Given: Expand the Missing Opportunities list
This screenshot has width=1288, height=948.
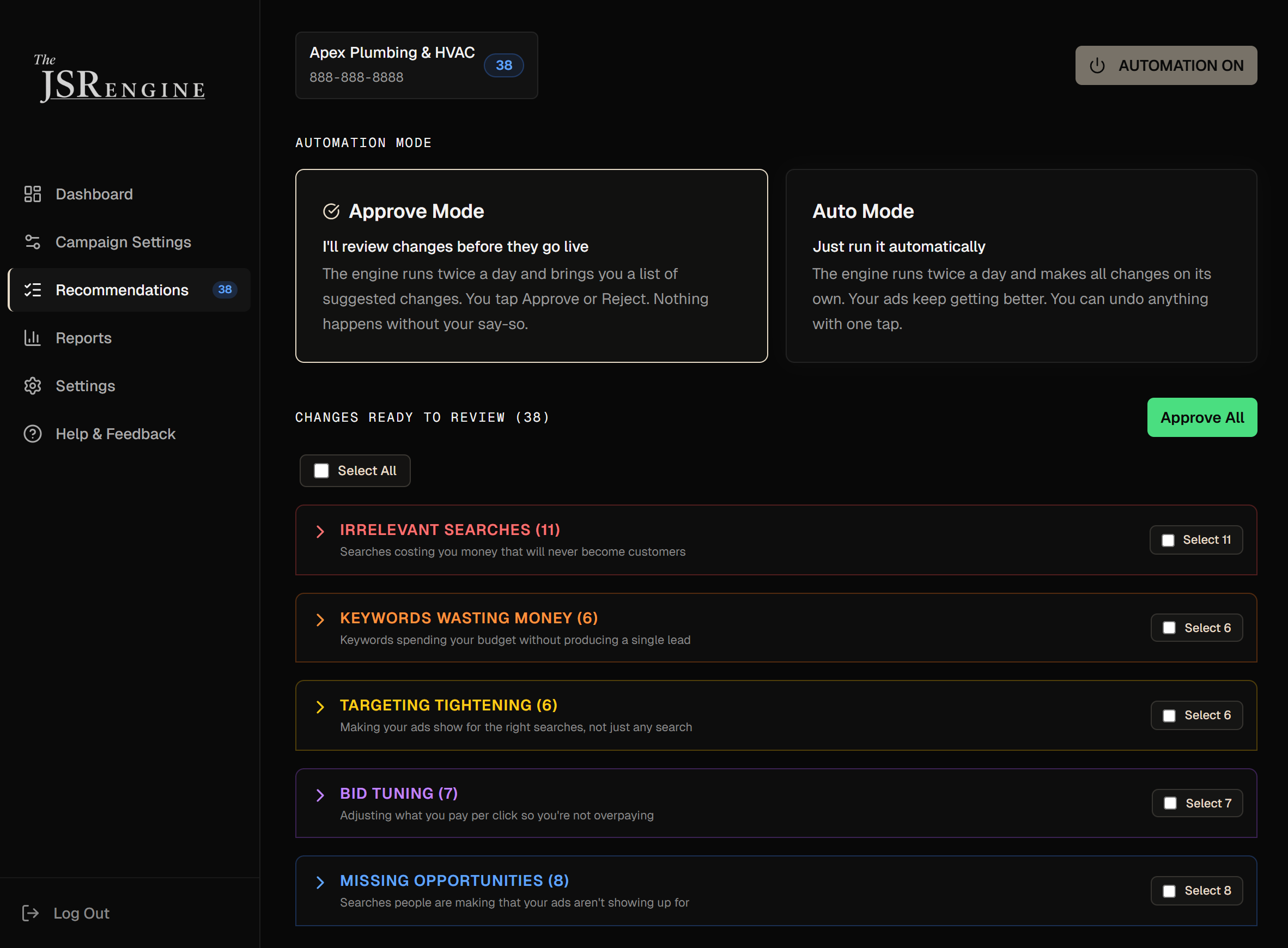Looking at the screenshot, I should [x=320, y=882].
